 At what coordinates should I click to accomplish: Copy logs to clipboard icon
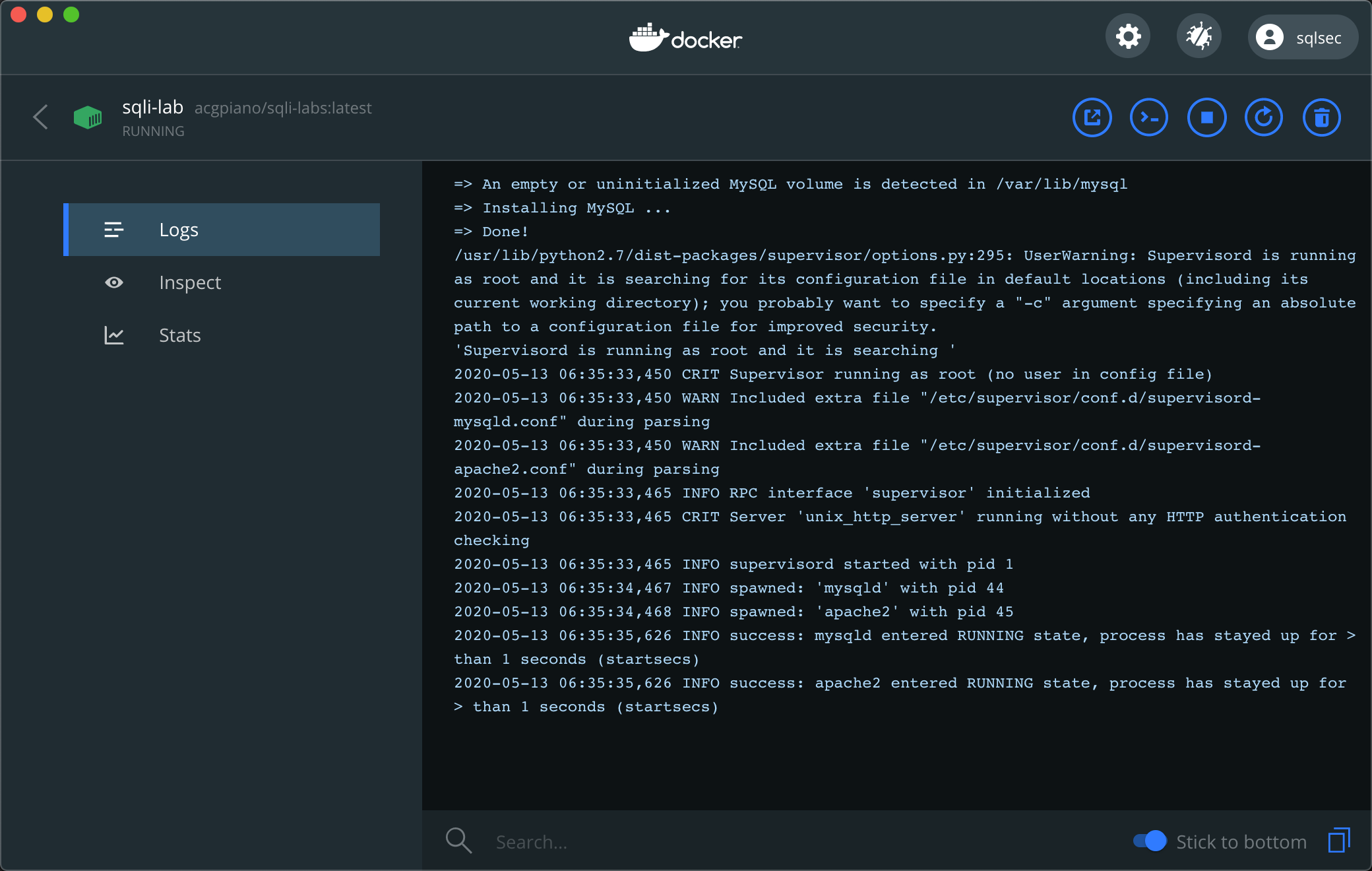point(1339,841)
